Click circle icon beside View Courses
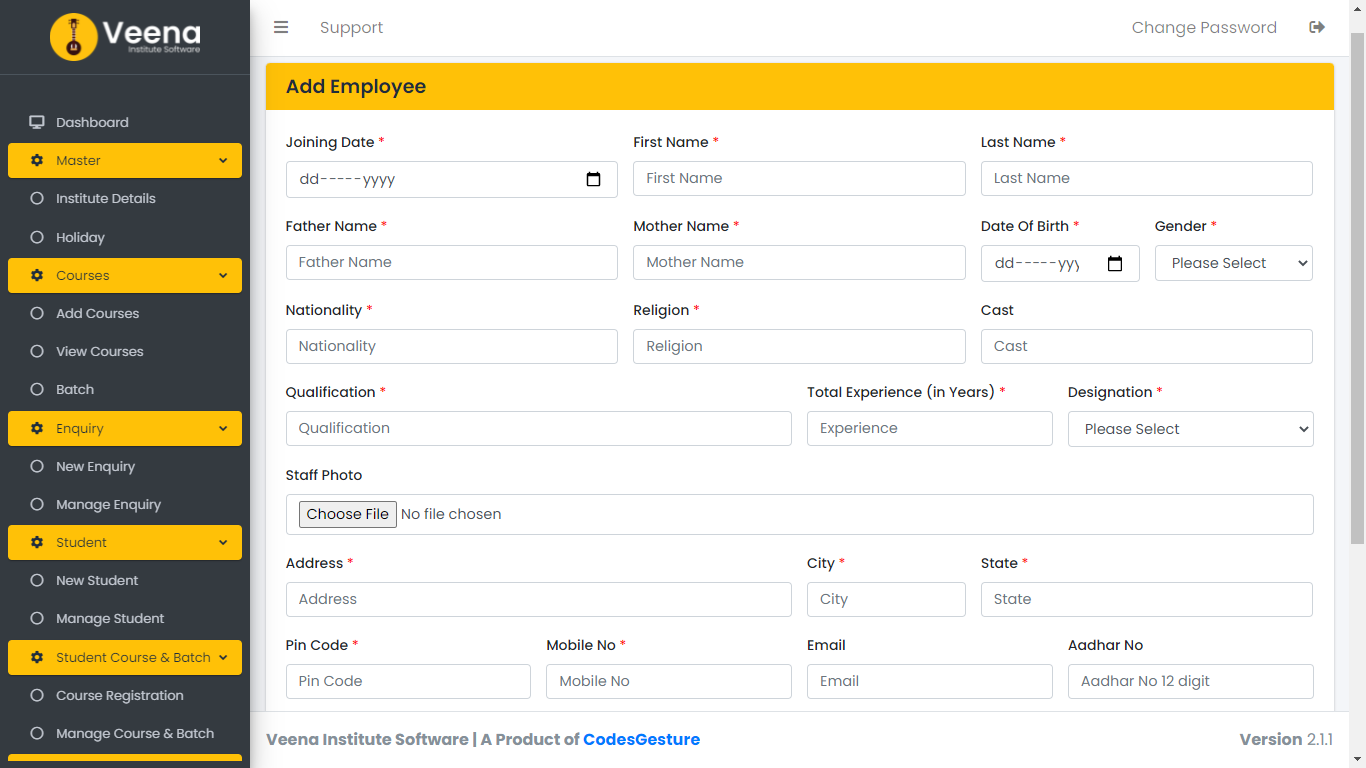 pos(37,351)
